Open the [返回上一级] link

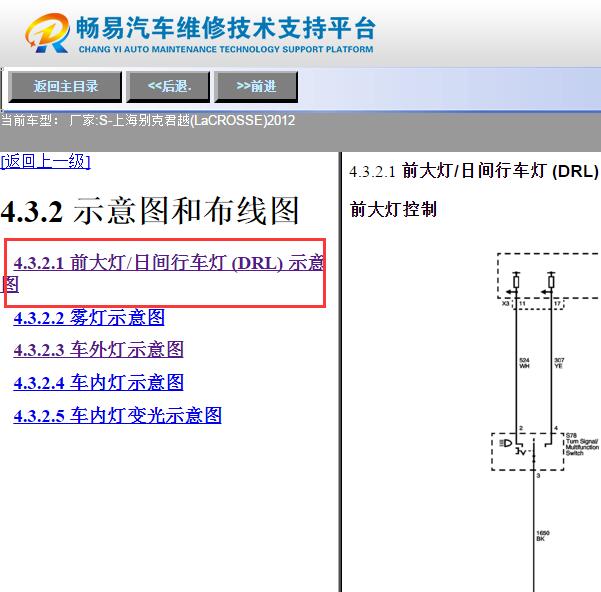pos(45,161)
